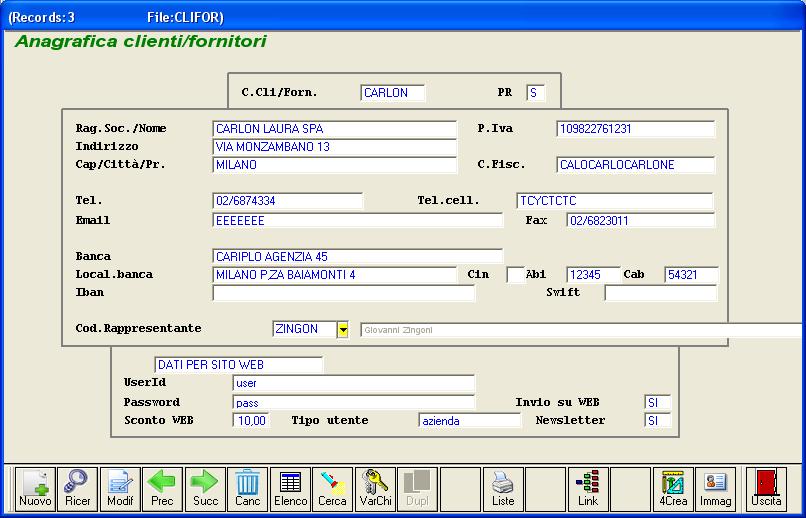Image resolution: width=806 pixels, height=518 pixels.
Task: Click the Tel. field 02/6874334
Action: click(x=288, y=201)
